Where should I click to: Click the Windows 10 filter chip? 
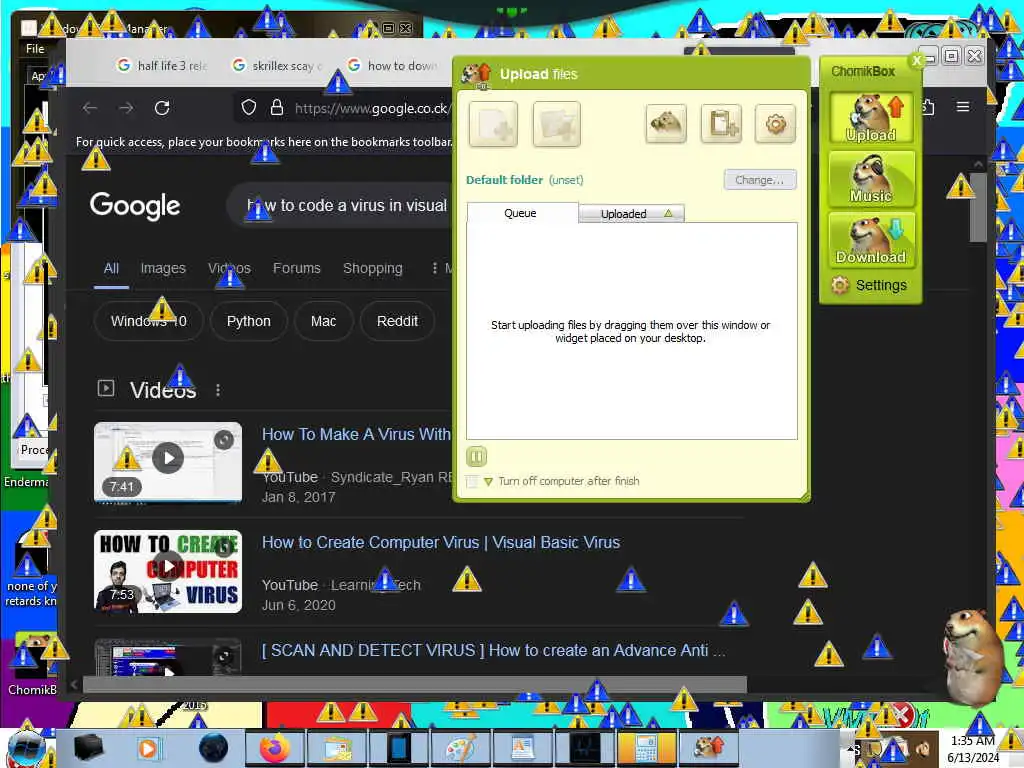[x=149, y=321]
